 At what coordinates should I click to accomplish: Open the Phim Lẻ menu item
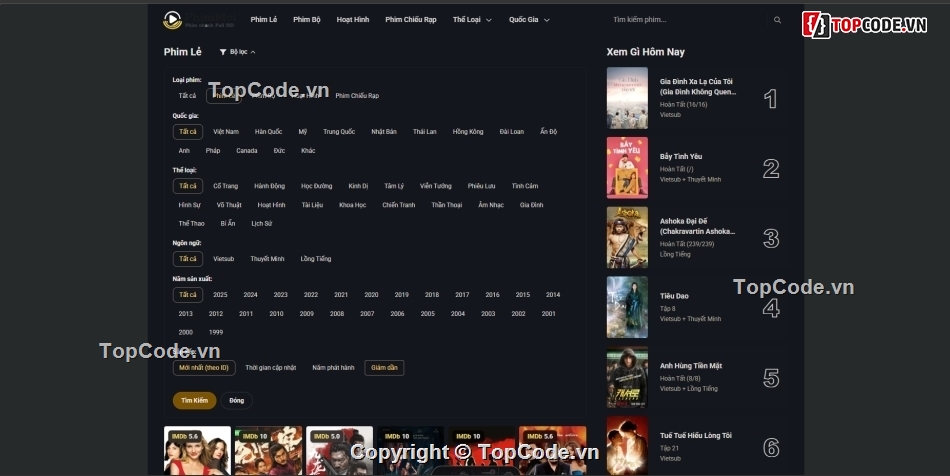coord(264,19)
